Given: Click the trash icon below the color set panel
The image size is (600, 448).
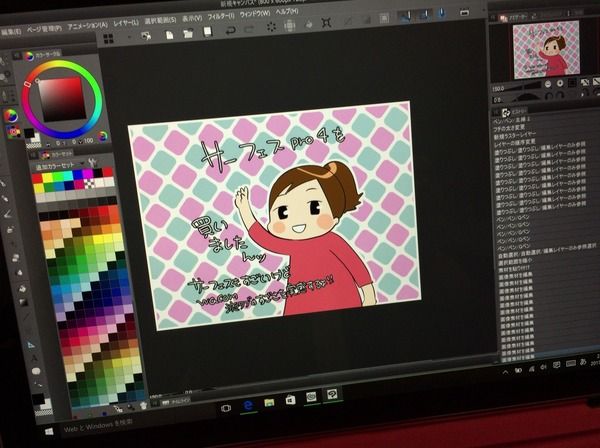Looking at the screenshot, I should [143, 406].
